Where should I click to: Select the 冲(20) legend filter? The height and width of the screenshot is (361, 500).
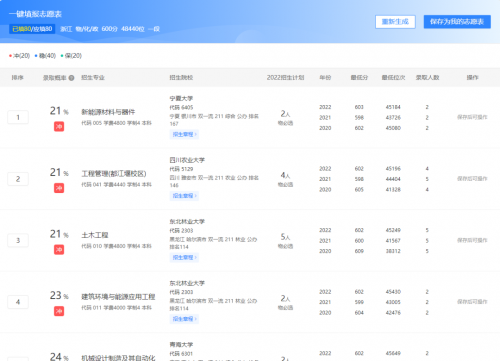pos(20,56)
